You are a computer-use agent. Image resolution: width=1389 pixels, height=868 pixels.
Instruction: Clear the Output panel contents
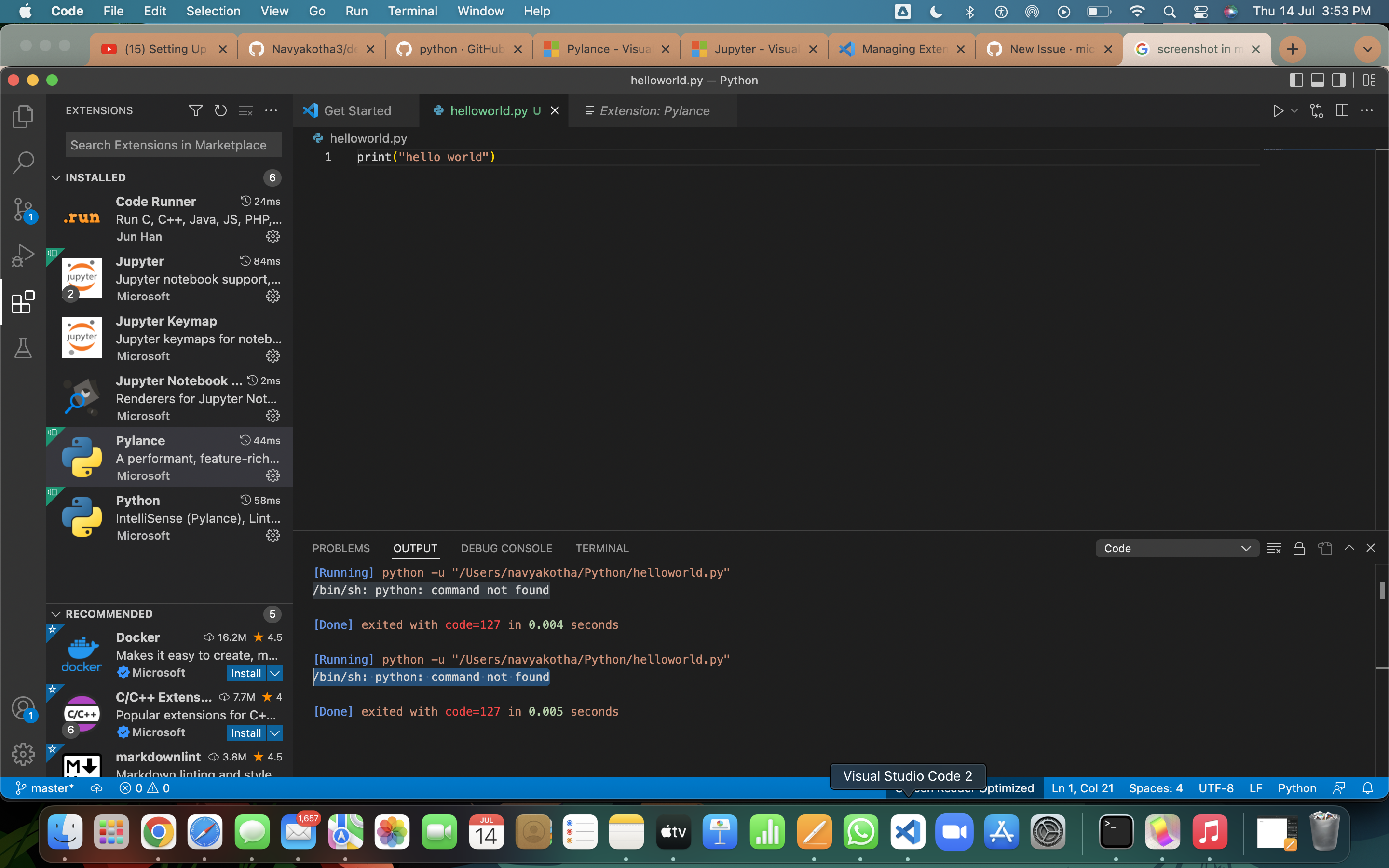click(x=1274, y=548)
